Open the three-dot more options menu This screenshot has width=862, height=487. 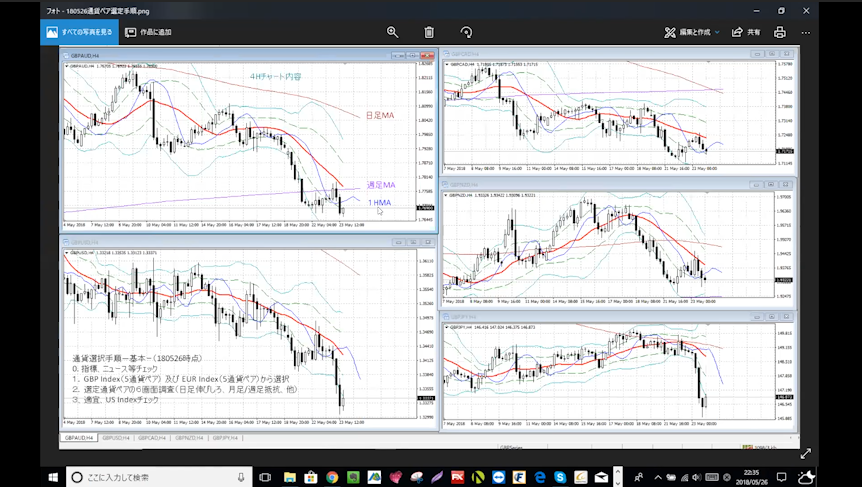(805, 32)
